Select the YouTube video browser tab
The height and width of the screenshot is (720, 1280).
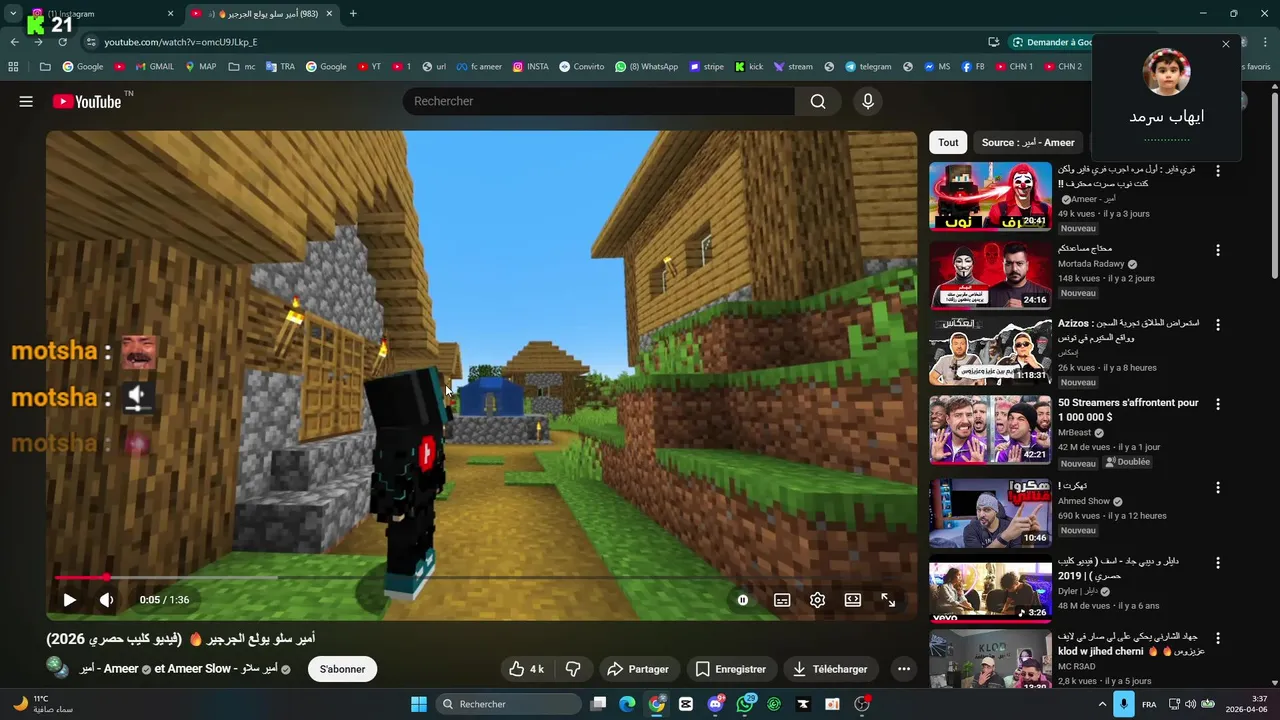coord(263,14)
